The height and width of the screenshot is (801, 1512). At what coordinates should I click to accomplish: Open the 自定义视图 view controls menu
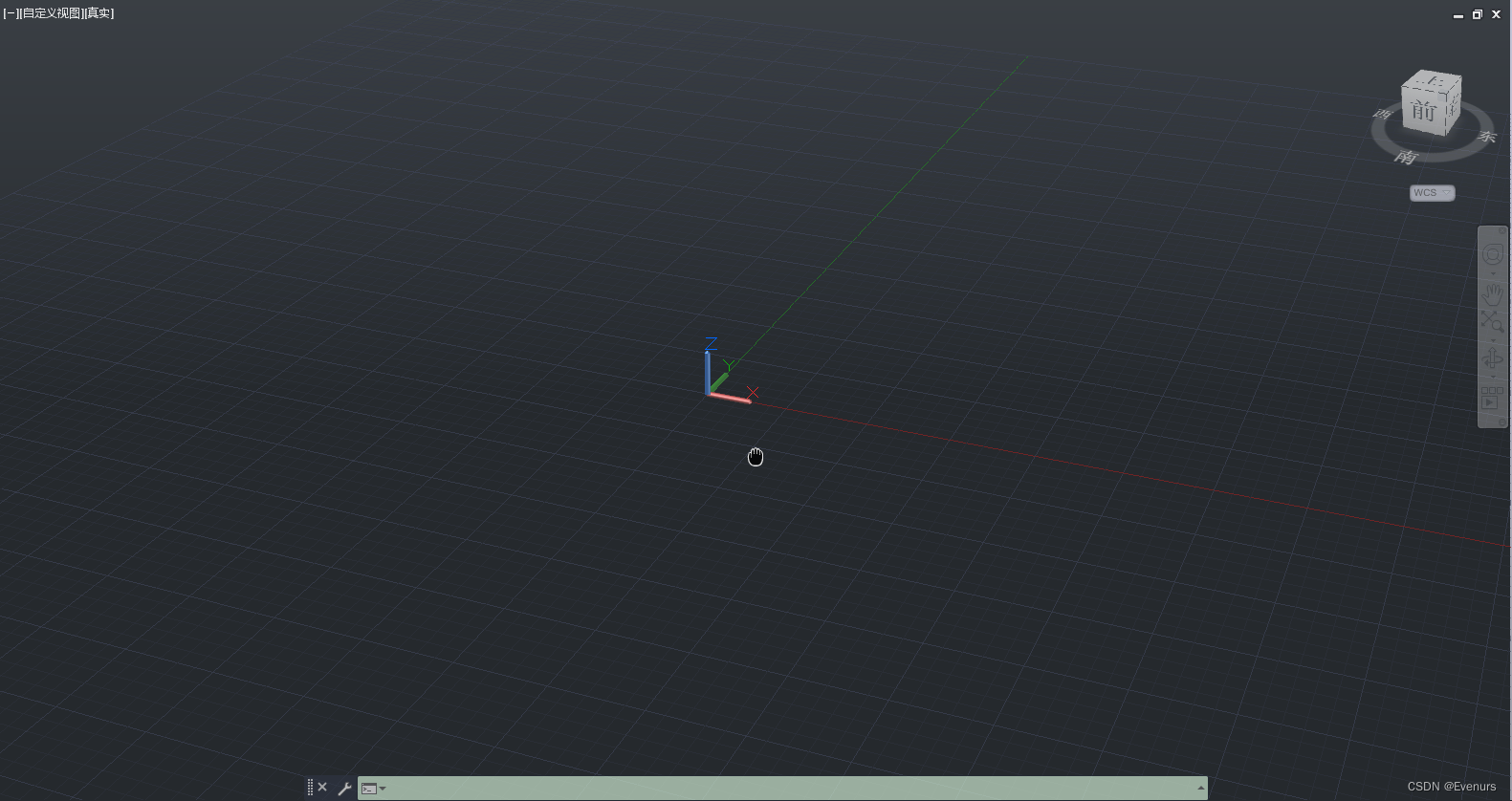(x=52, y=13)
